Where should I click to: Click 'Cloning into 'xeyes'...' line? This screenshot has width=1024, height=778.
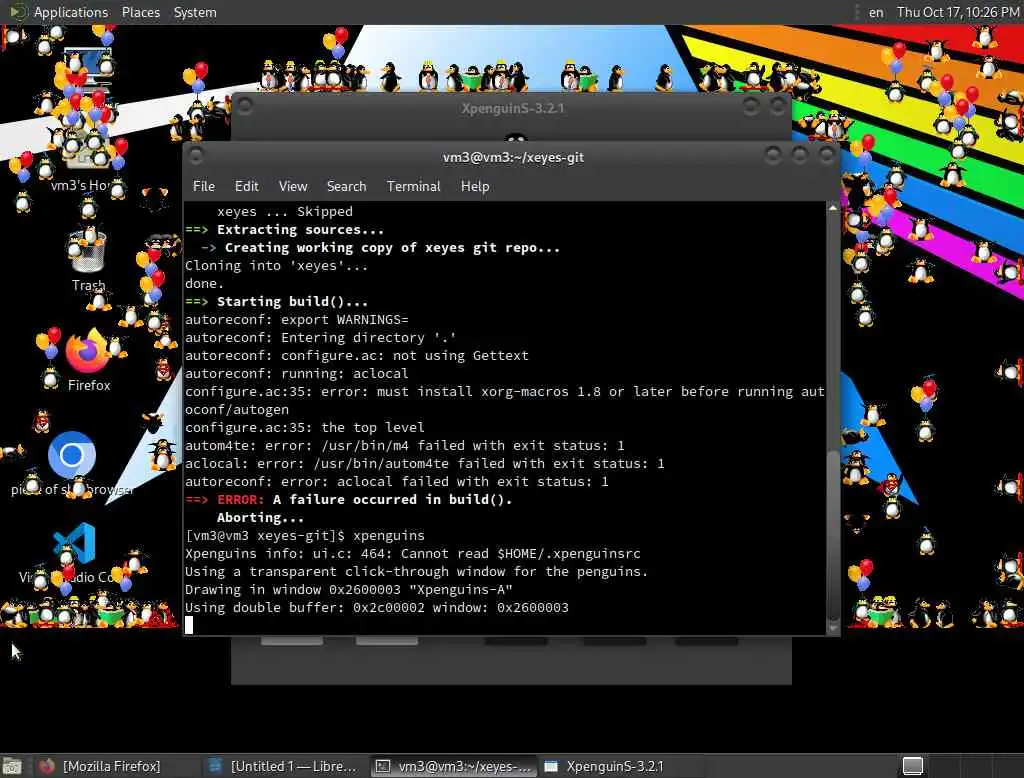(276, 266)
